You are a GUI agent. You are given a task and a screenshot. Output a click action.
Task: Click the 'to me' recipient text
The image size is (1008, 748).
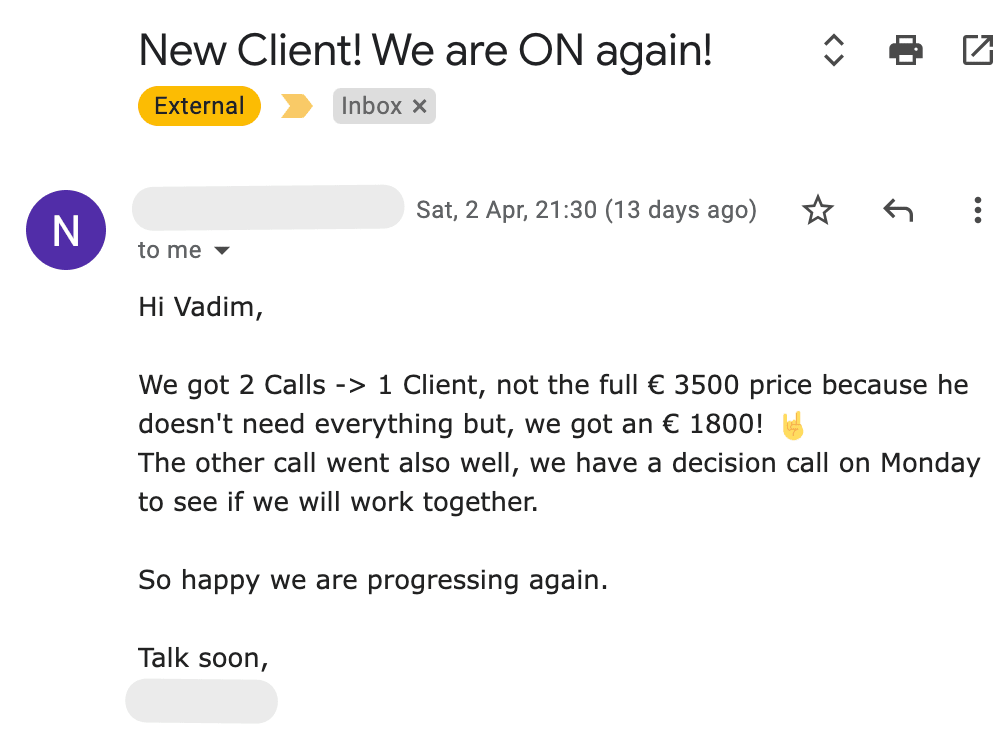[x=170, y=251]
